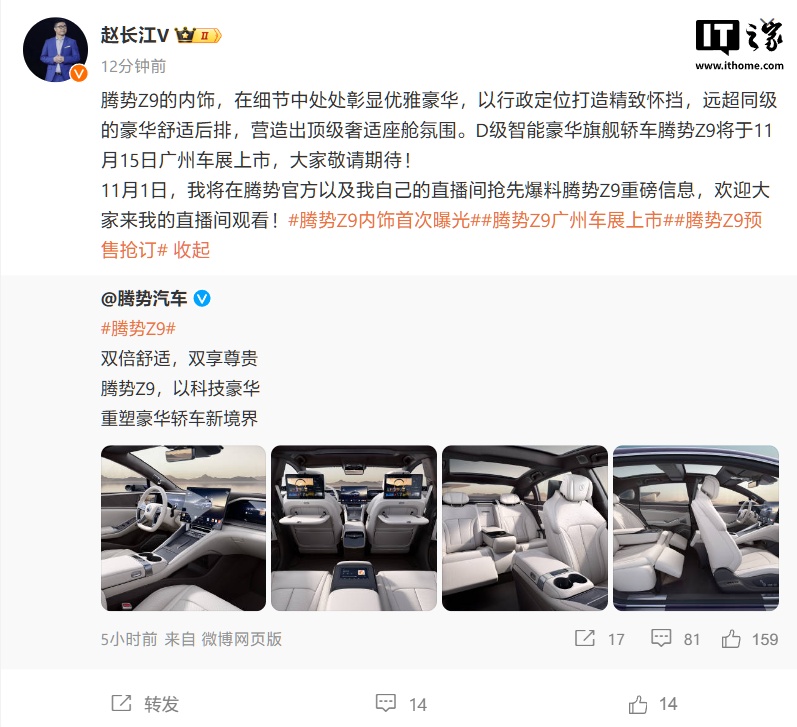
Task: Click the 微博网页版 source link
Action: (241, 639)
